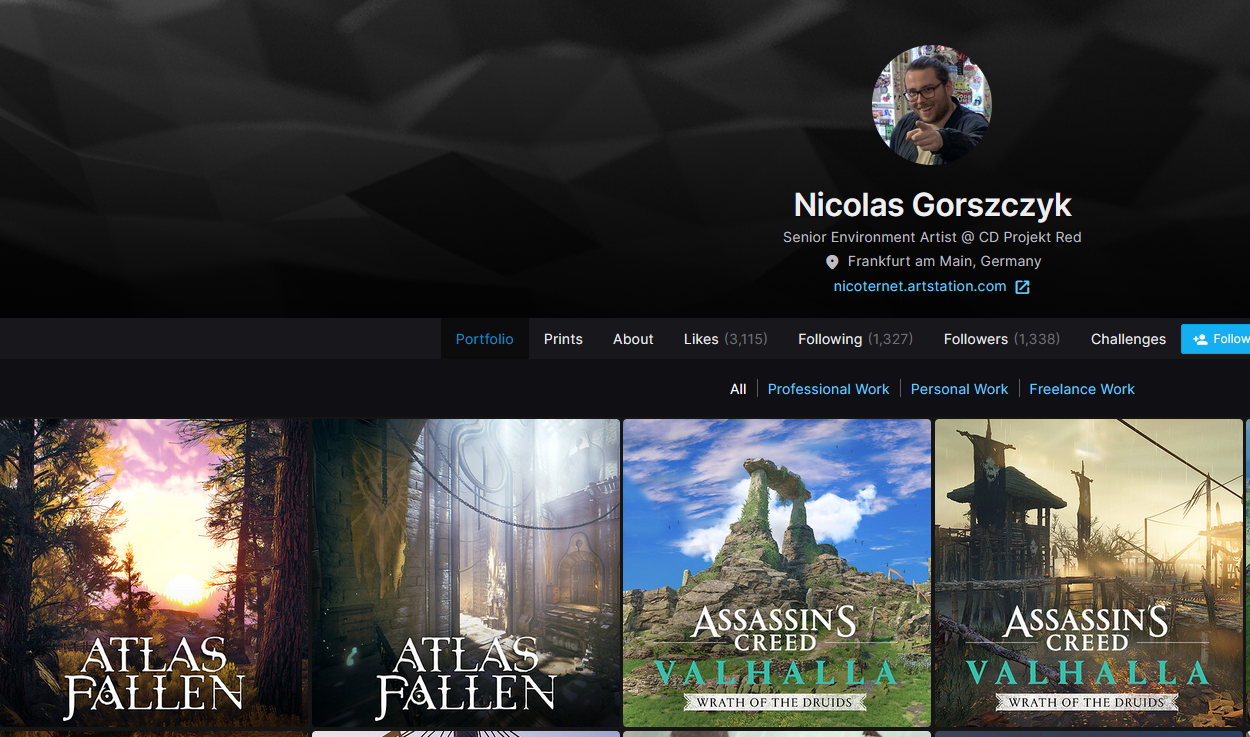Open Nicolas Gorszczyk's profile avatar

(x=932, y=104)
